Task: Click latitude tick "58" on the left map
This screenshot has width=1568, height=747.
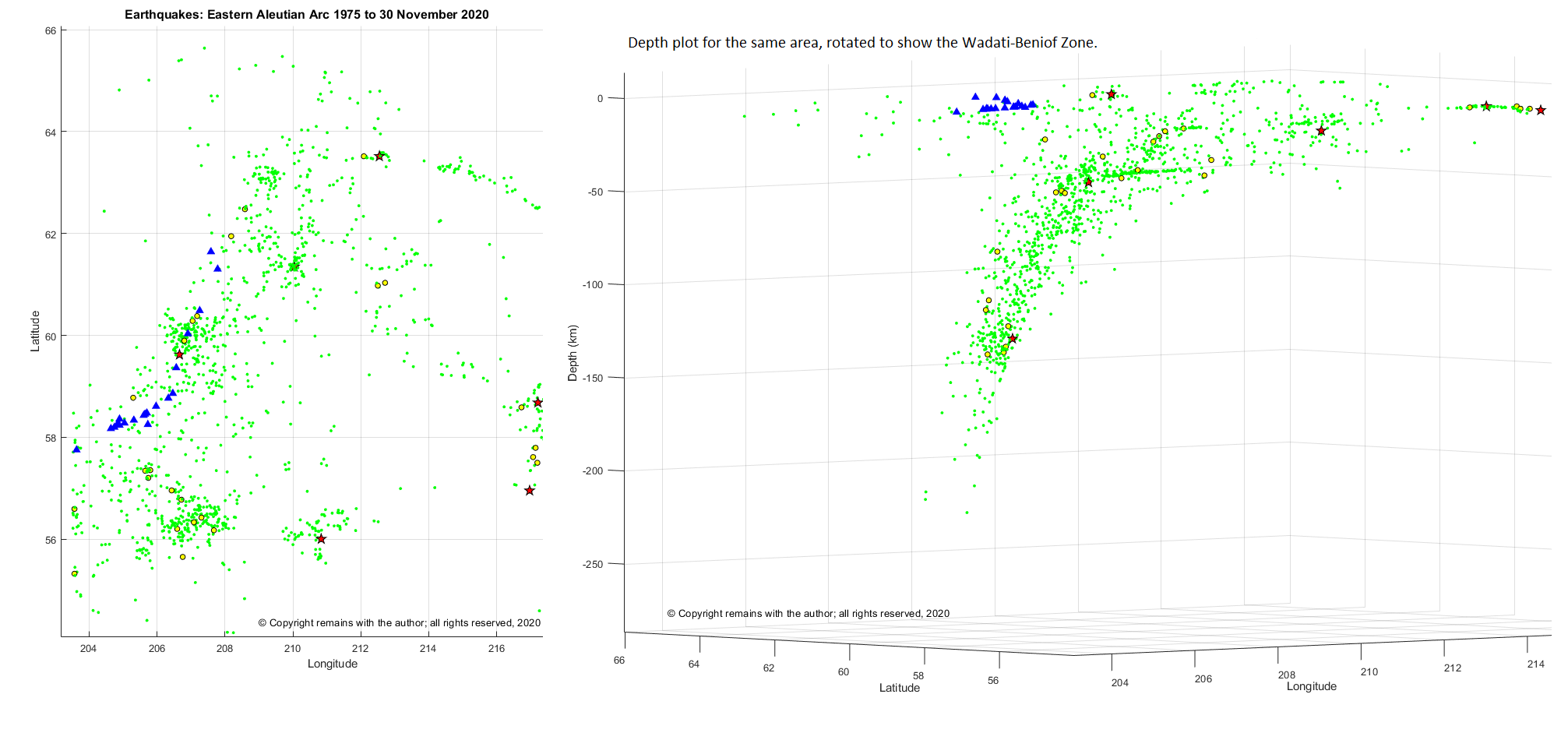Action: tap(51, 438)
